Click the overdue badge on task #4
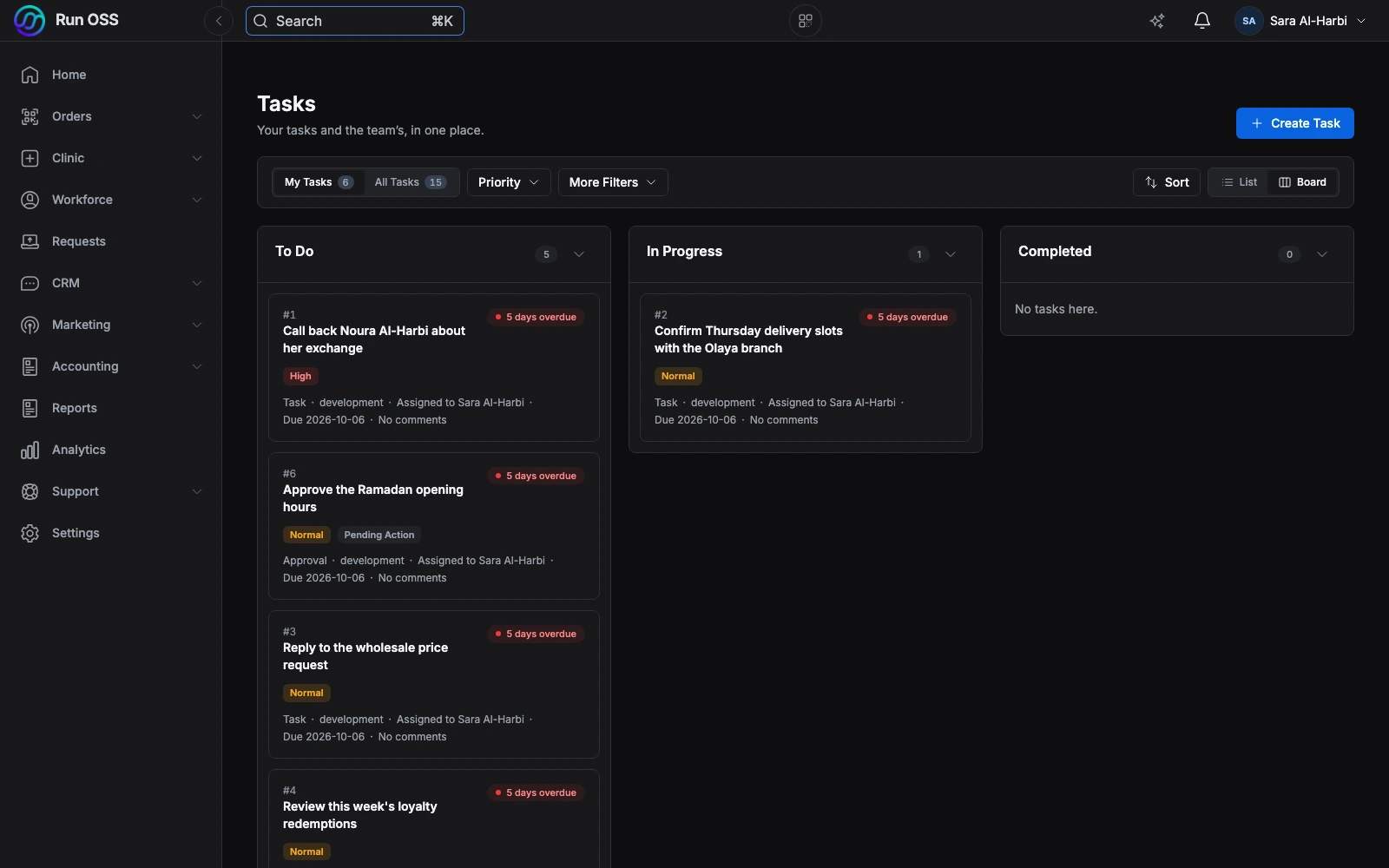Screen dimensions: 1389x868 coord(537,792)
